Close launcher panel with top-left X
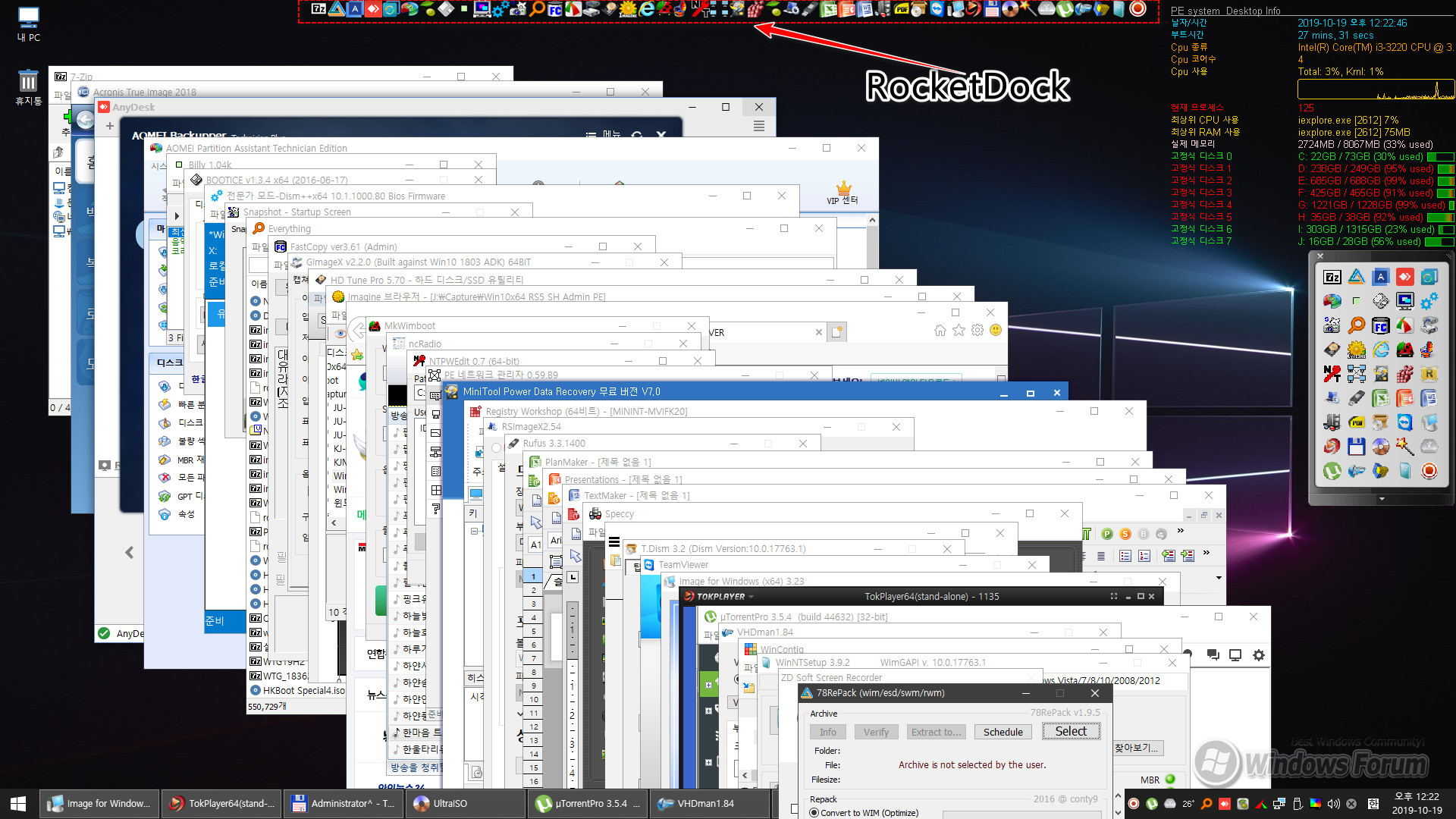The width and height of the screenshot is (1456, 819). [1319, 256]
